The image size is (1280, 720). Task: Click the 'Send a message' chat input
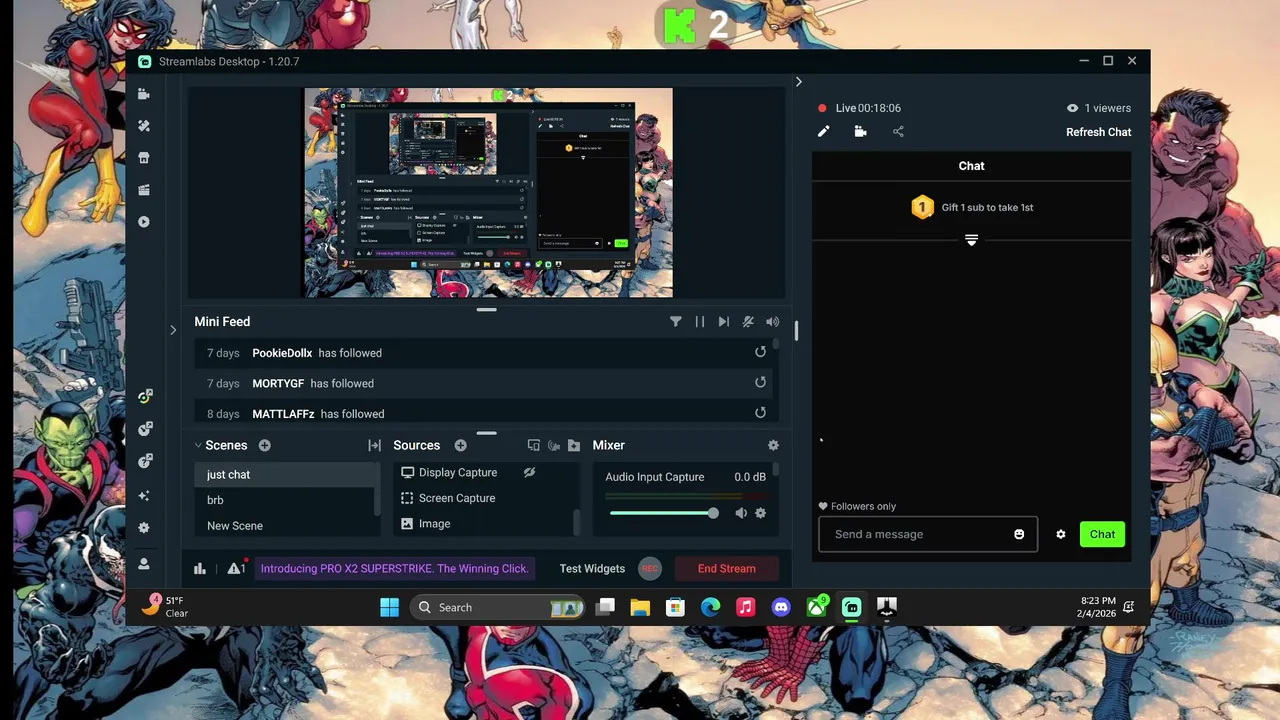[x=928, y=534]
